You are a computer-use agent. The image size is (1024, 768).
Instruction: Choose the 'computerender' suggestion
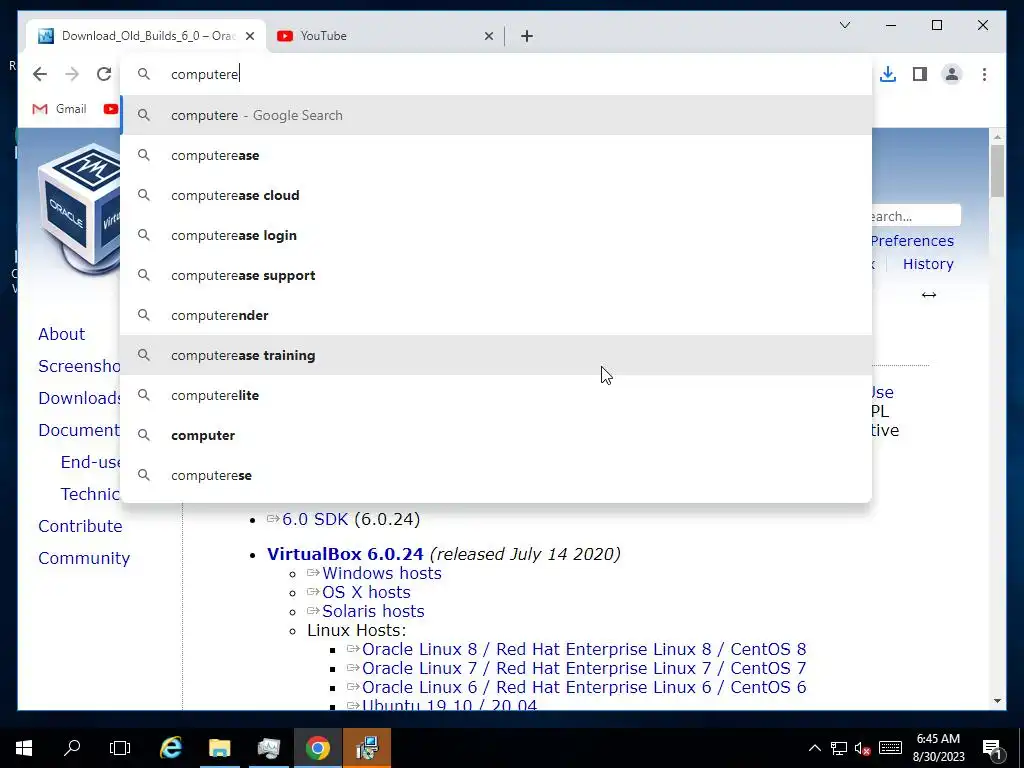click(496, 315)
